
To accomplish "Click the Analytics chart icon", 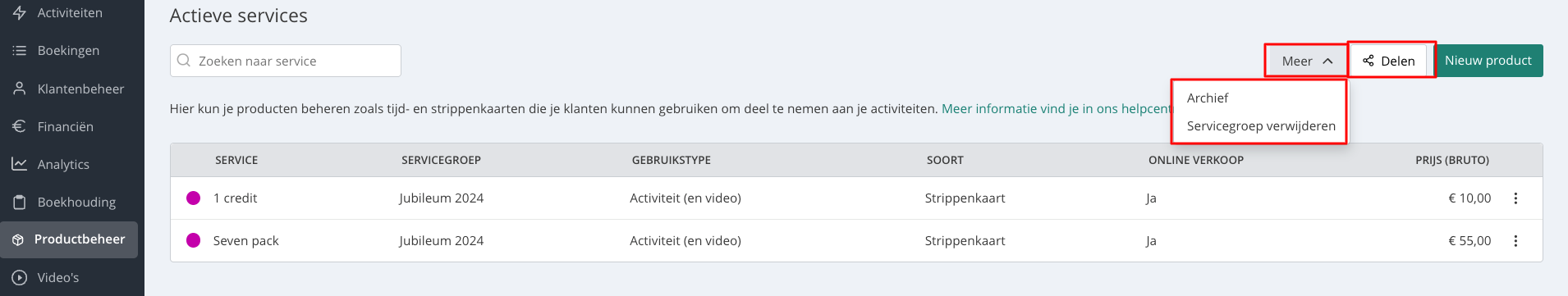I will click(x=19, y=164).
